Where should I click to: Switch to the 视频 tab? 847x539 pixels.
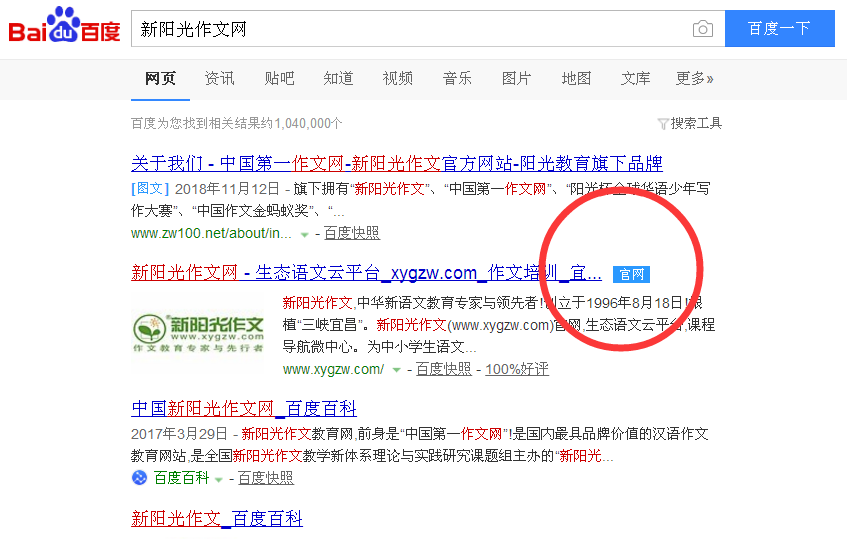click(398, 78)
